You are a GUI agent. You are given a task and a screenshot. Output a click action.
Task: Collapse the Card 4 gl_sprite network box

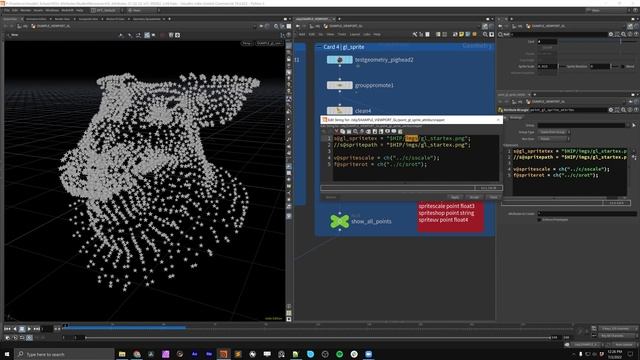(x=319, y=47)
